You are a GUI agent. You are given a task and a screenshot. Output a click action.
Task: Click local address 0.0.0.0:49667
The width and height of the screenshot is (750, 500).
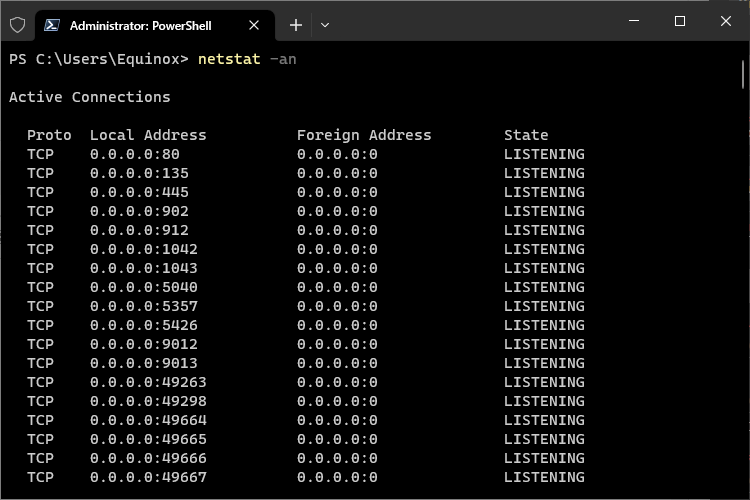pos(148,477)
